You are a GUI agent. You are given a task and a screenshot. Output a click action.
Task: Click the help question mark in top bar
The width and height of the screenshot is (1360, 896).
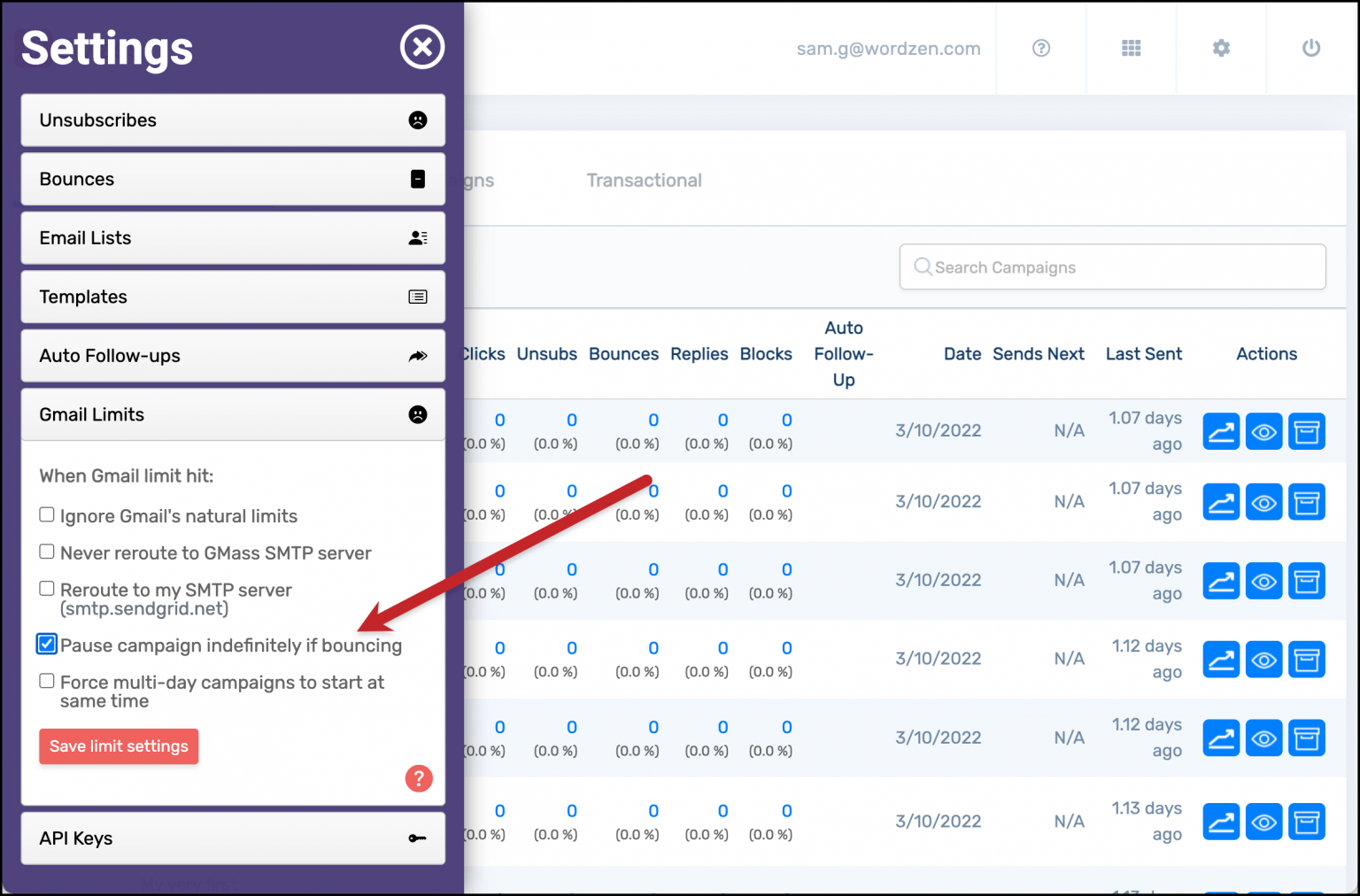[1041, 49]
